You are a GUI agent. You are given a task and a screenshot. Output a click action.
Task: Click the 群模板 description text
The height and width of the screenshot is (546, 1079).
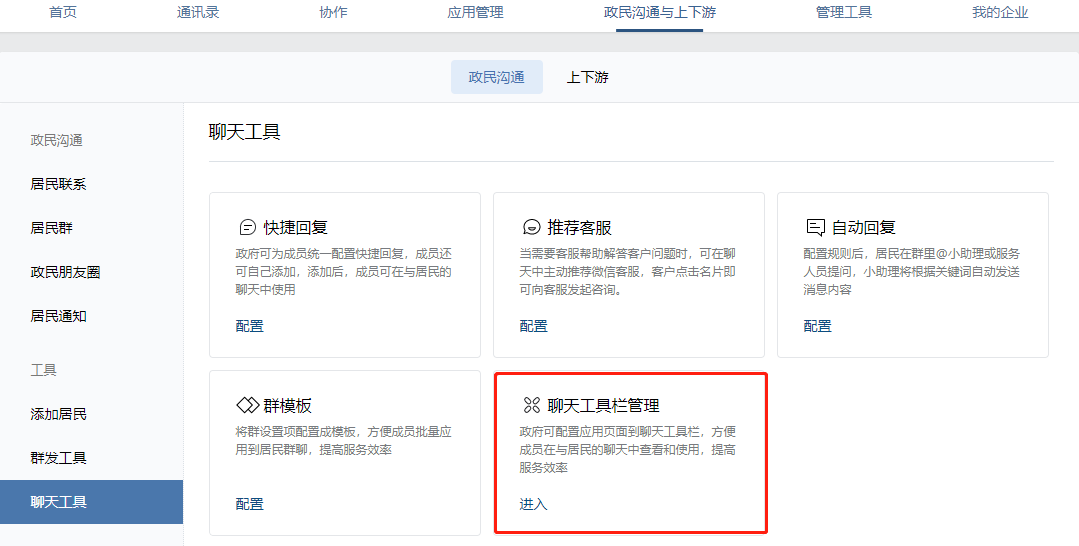point(343,441)
